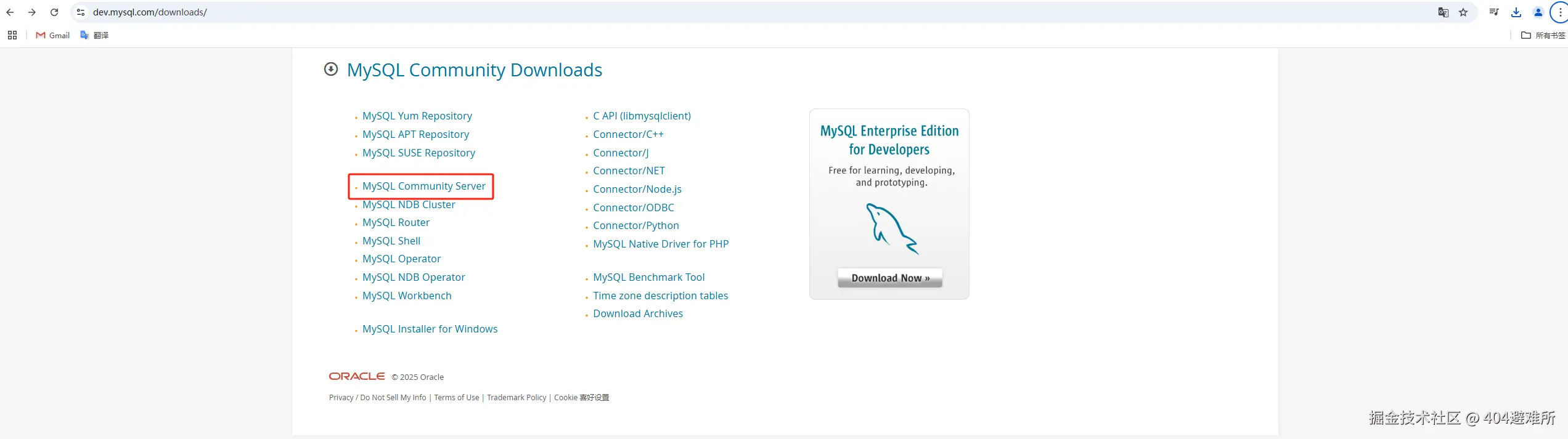1568x439 pixels.
Task: Open Connector/C++ link
Action: 628,134
